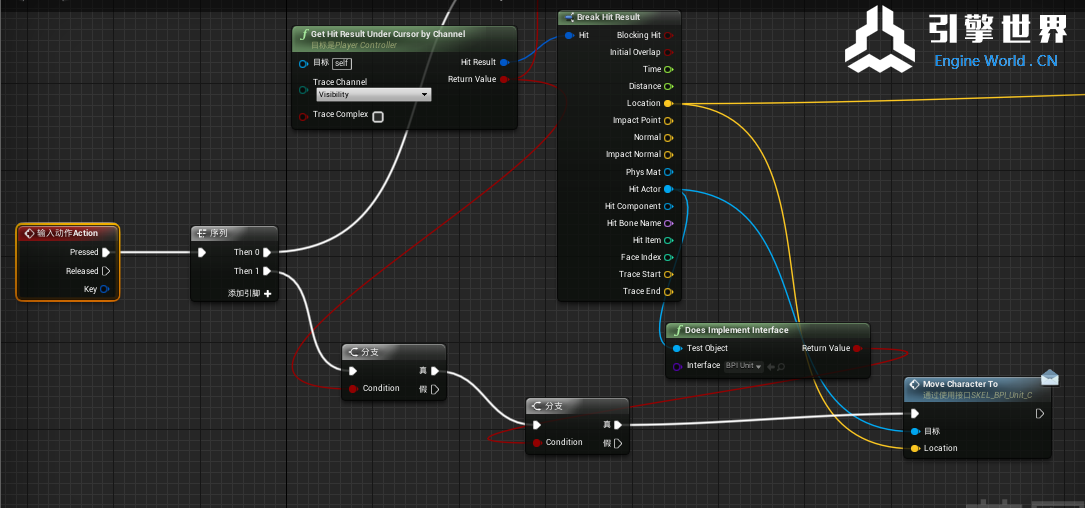The height and width of the screenshot is (508, 1085).
Task: Click the message envelope icon on Move Character To
Action: 1049,377
